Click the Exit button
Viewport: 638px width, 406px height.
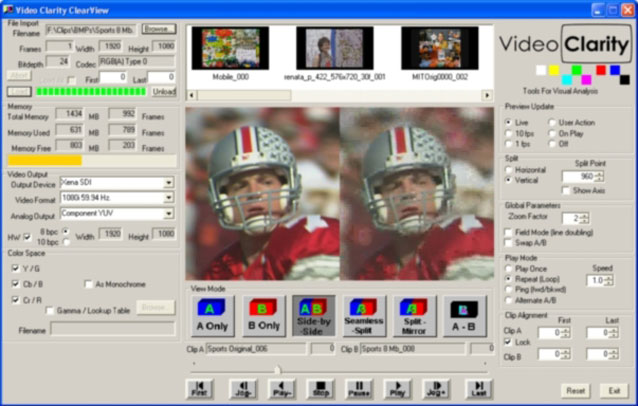pyautogui.click(x=614, y=391)
